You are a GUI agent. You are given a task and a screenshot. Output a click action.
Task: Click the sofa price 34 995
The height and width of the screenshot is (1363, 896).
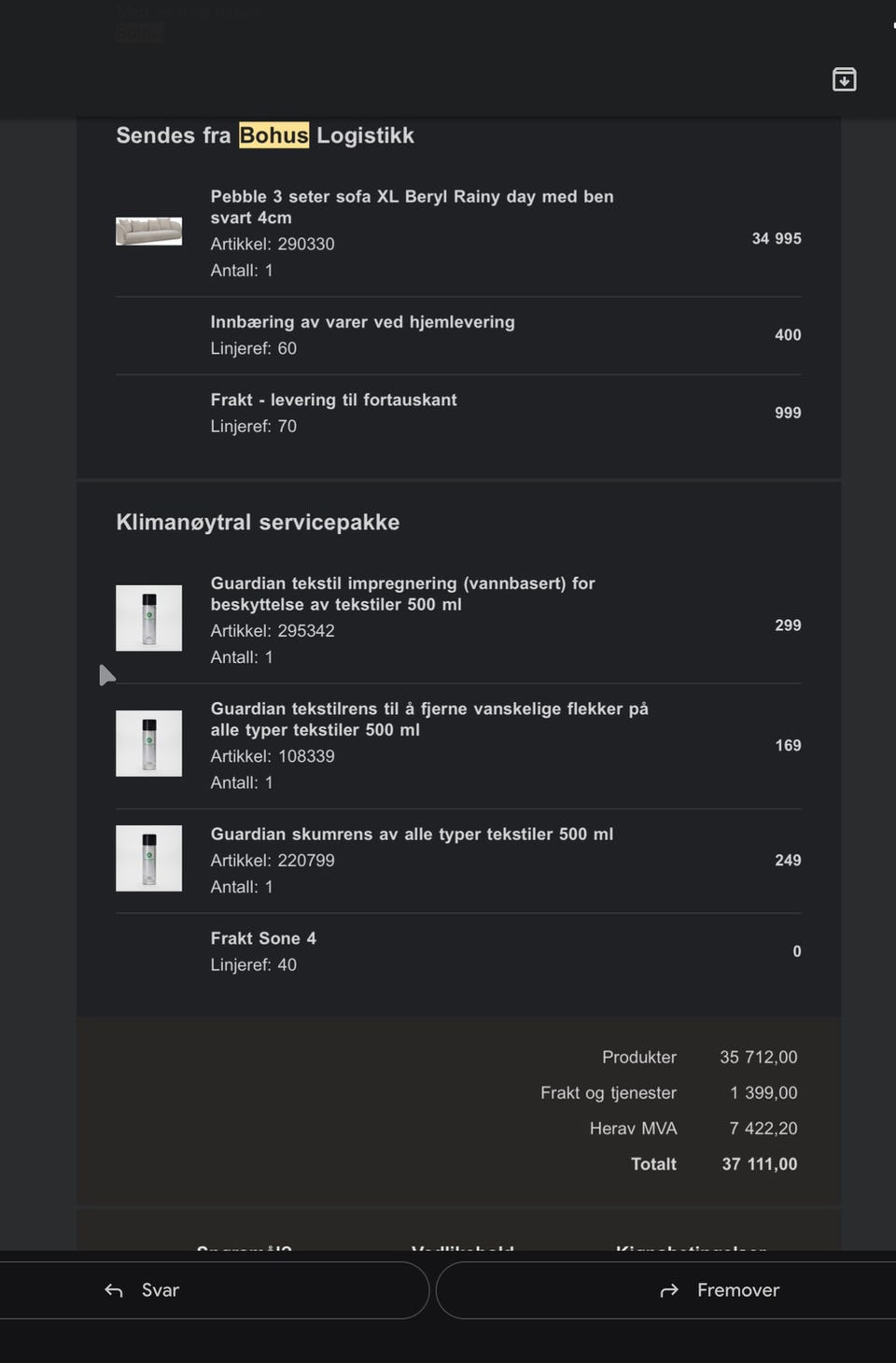tap(776, 238)
